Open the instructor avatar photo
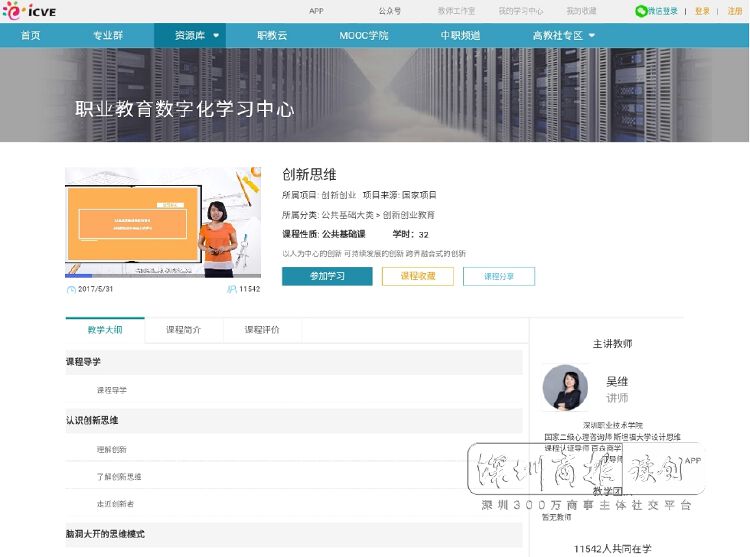 (x=565, y=387)
